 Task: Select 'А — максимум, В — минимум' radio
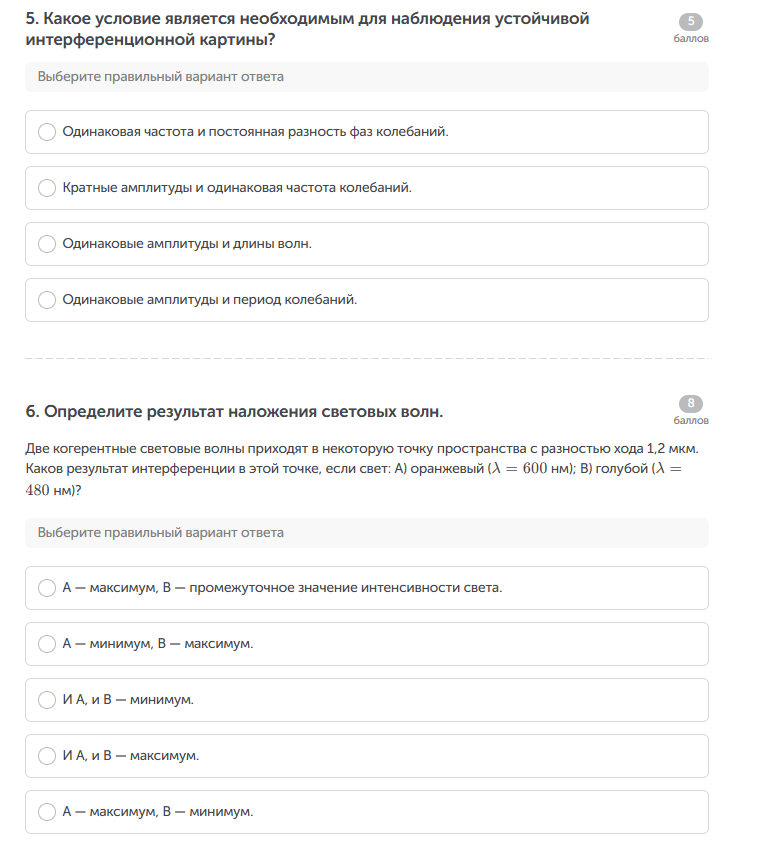(x=47, y=812)
